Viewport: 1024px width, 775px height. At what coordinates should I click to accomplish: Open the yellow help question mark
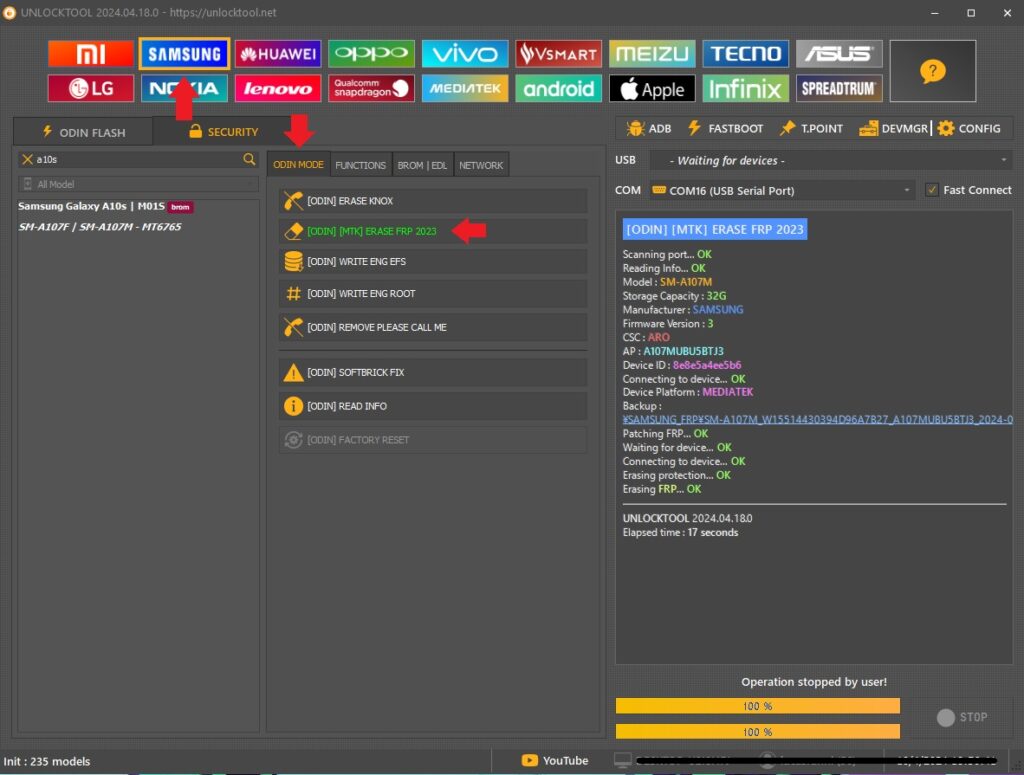[x=932, y=71]
